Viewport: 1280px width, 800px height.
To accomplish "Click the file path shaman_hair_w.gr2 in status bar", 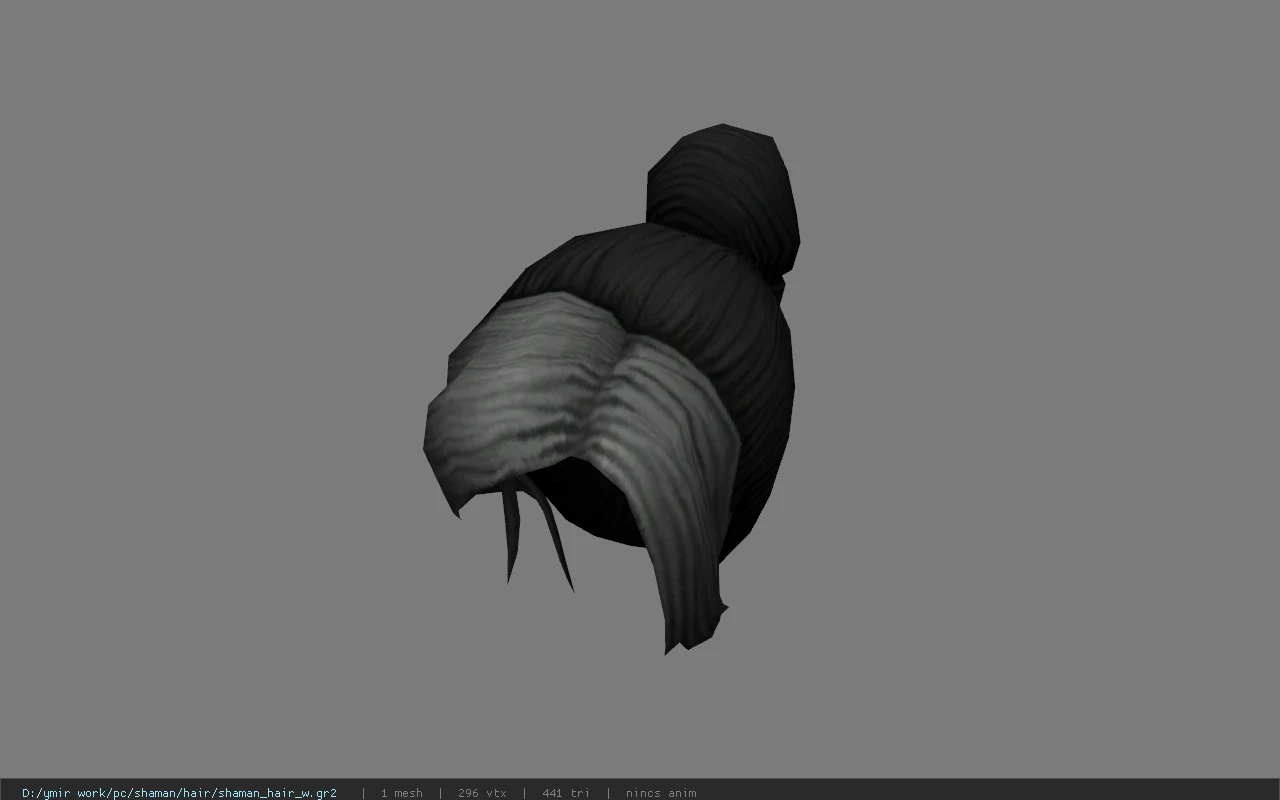I will click(179, 793).
